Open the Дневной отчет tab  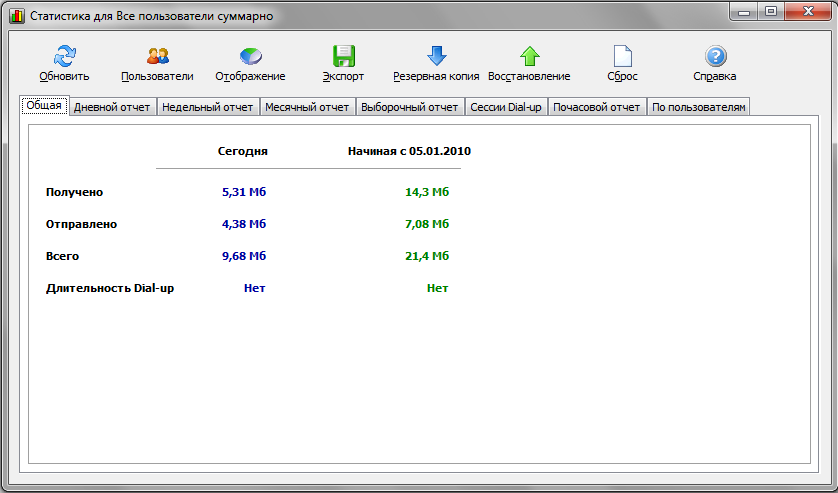tap(112, 107)
